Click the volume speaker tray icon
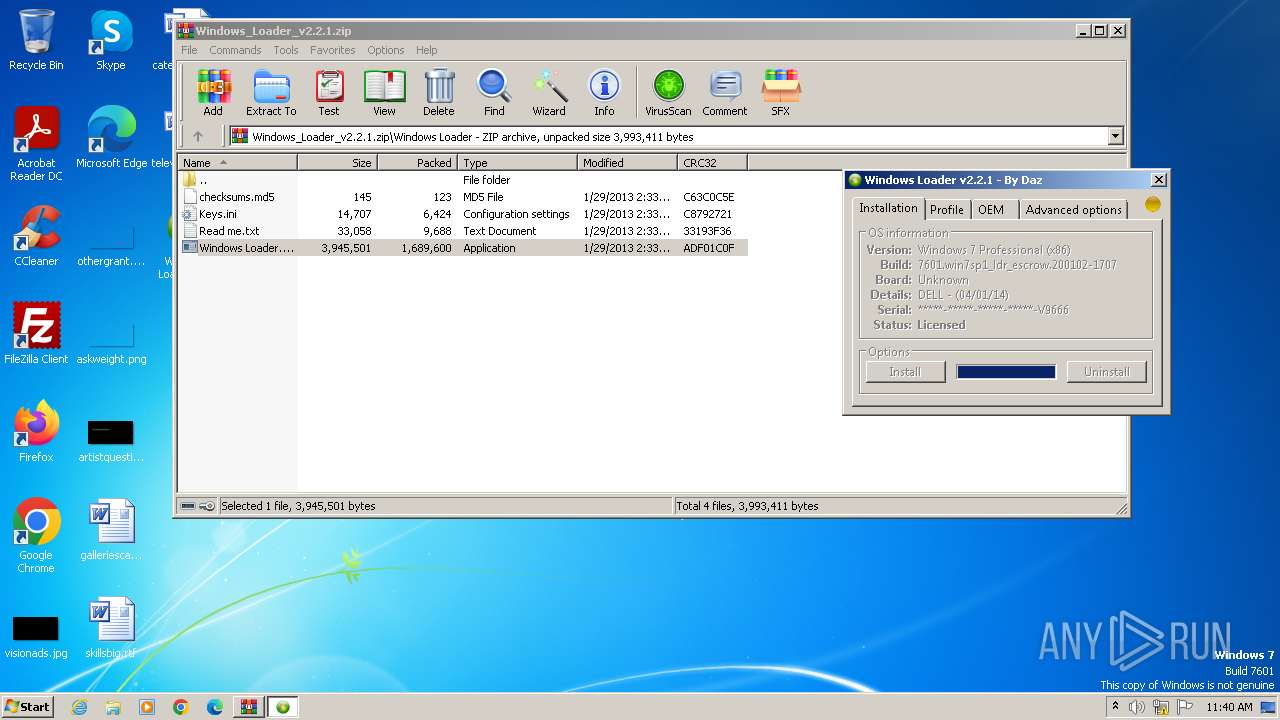 [x=1137, y=707]
